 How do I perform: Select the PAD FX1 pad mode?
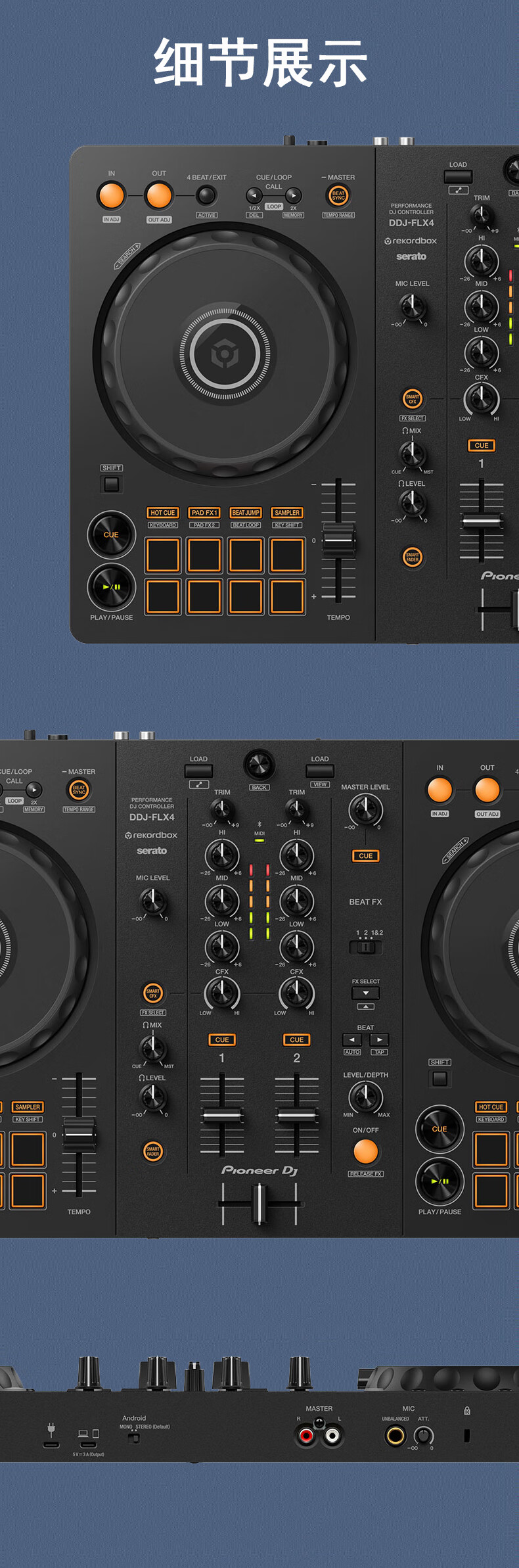click(204, 512)
